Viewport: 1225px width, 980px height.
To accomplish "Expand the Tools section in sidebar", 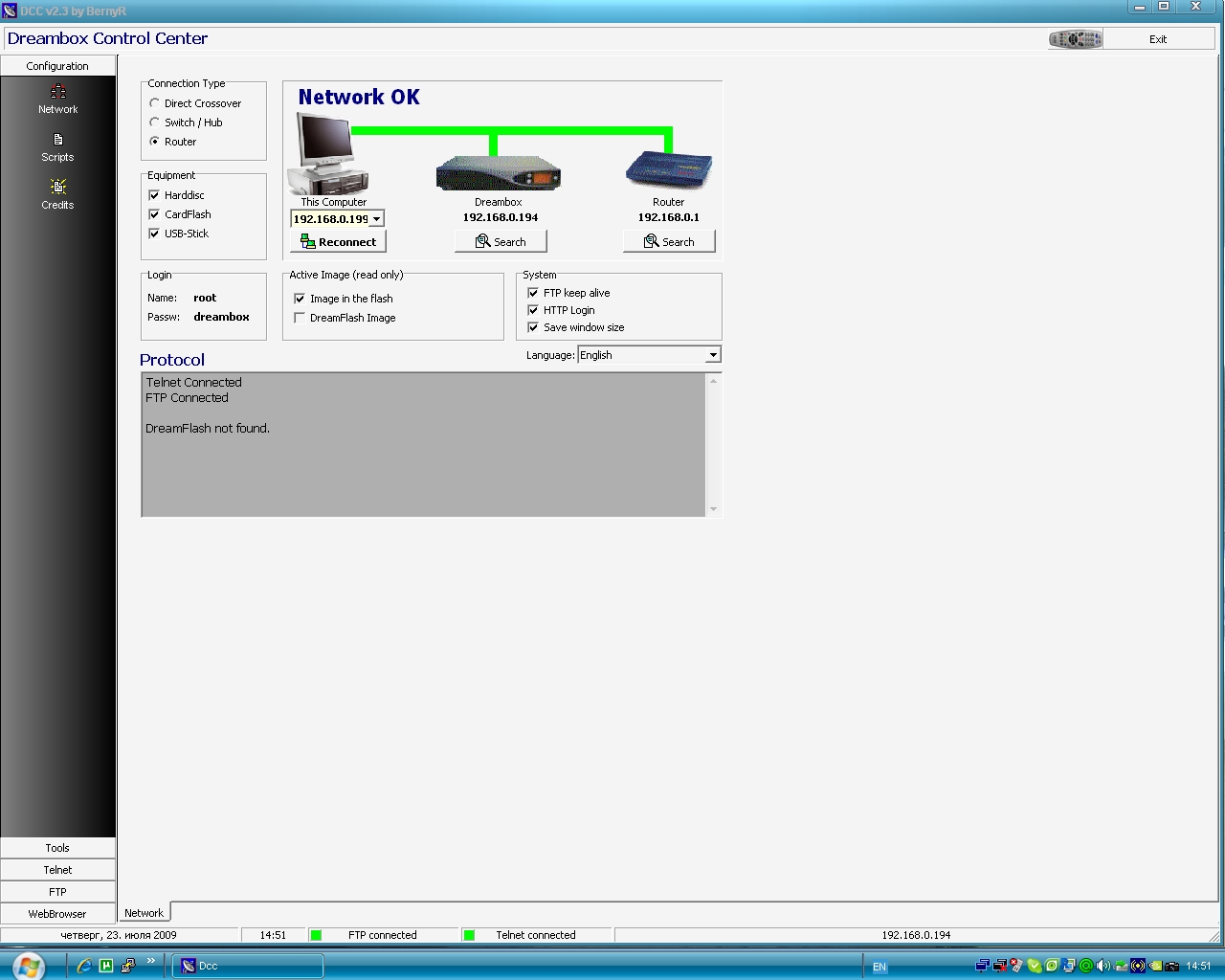I will click(x=57, y=848).
